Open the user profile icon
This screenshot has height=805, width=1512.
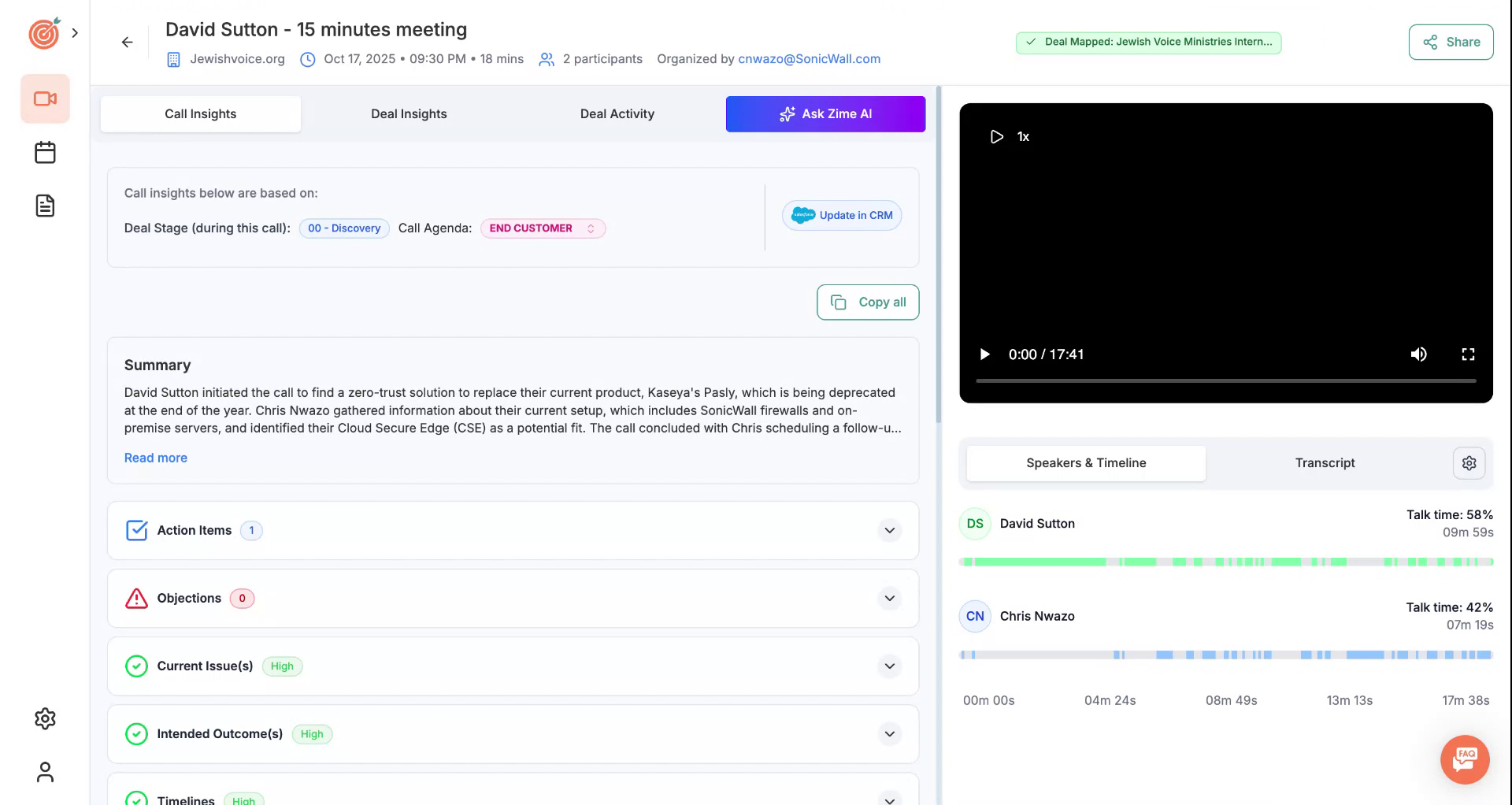coord(45,772)
